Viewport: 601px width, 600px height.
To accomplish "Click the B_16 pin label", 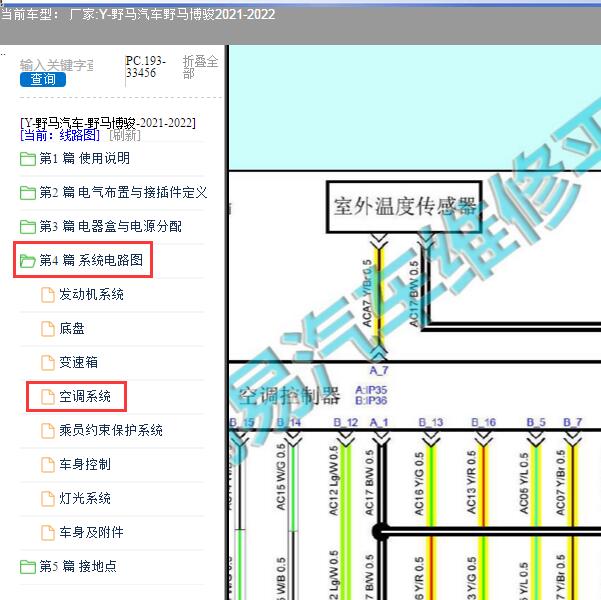I will click(484, 422).
